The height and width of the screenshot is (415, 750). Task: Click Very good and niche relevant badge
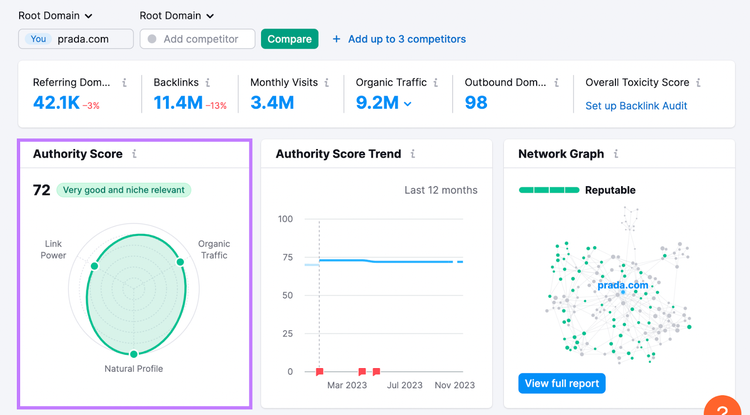(124, 190)
